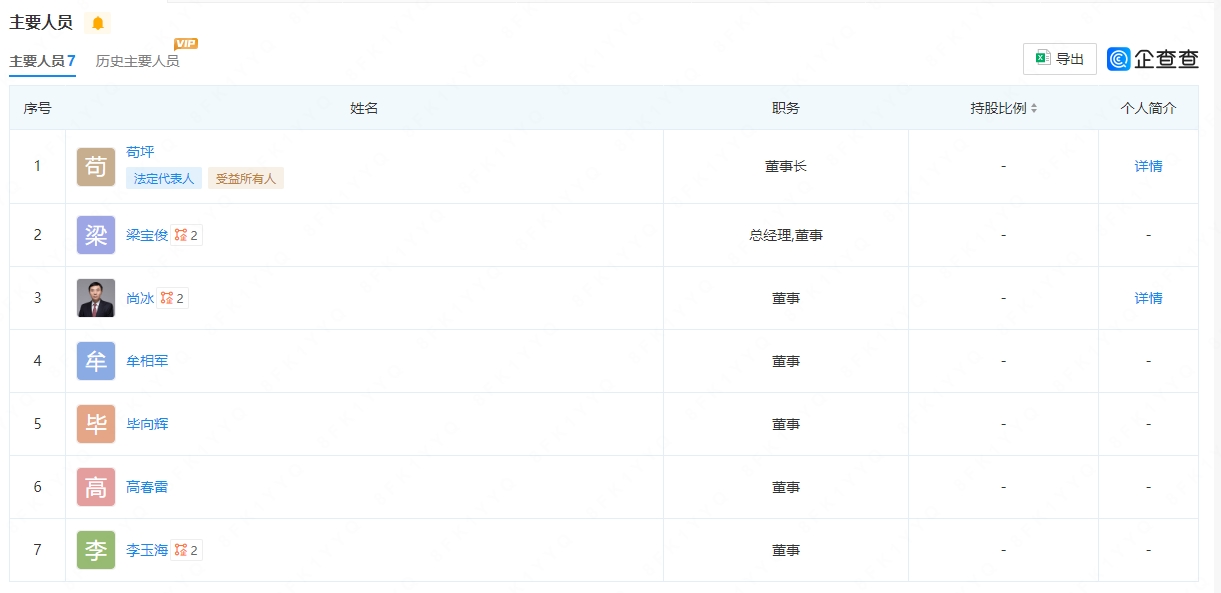Image resolution: width=1221 pixels, height=593 pixels.
Task: Open 尚冰 photo thumbnail
Action: tap(96, 298)
